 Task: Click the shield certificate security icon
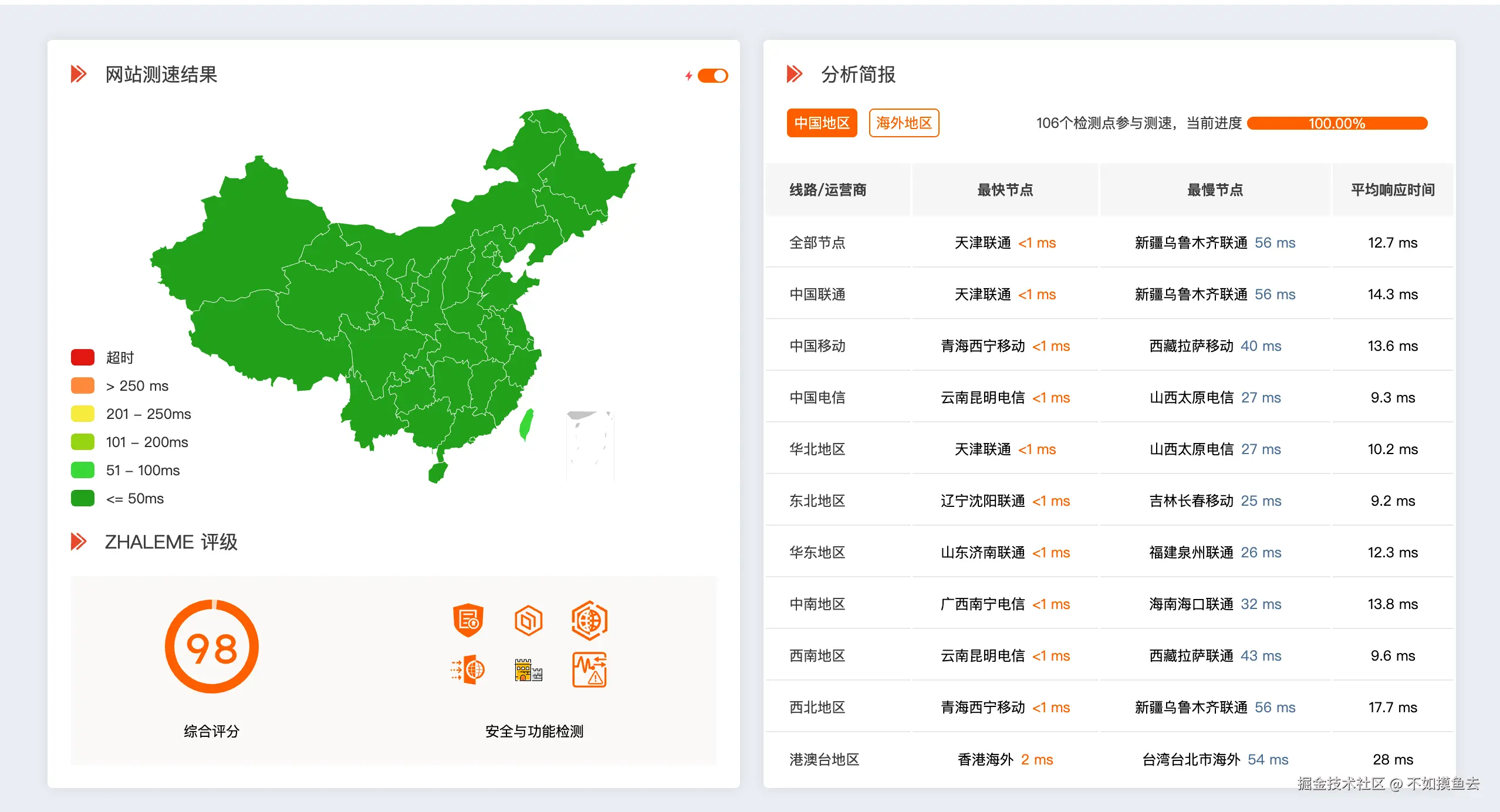[x=468, y=620]
